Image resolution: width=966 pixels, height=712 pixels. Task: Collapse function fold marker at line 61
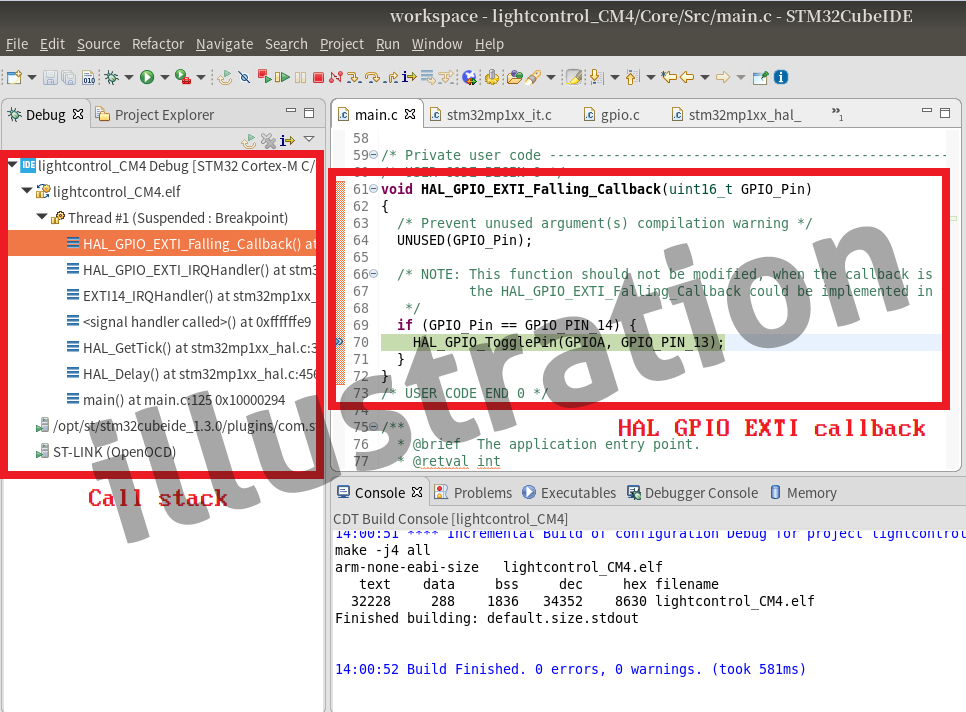coord(373,189)
